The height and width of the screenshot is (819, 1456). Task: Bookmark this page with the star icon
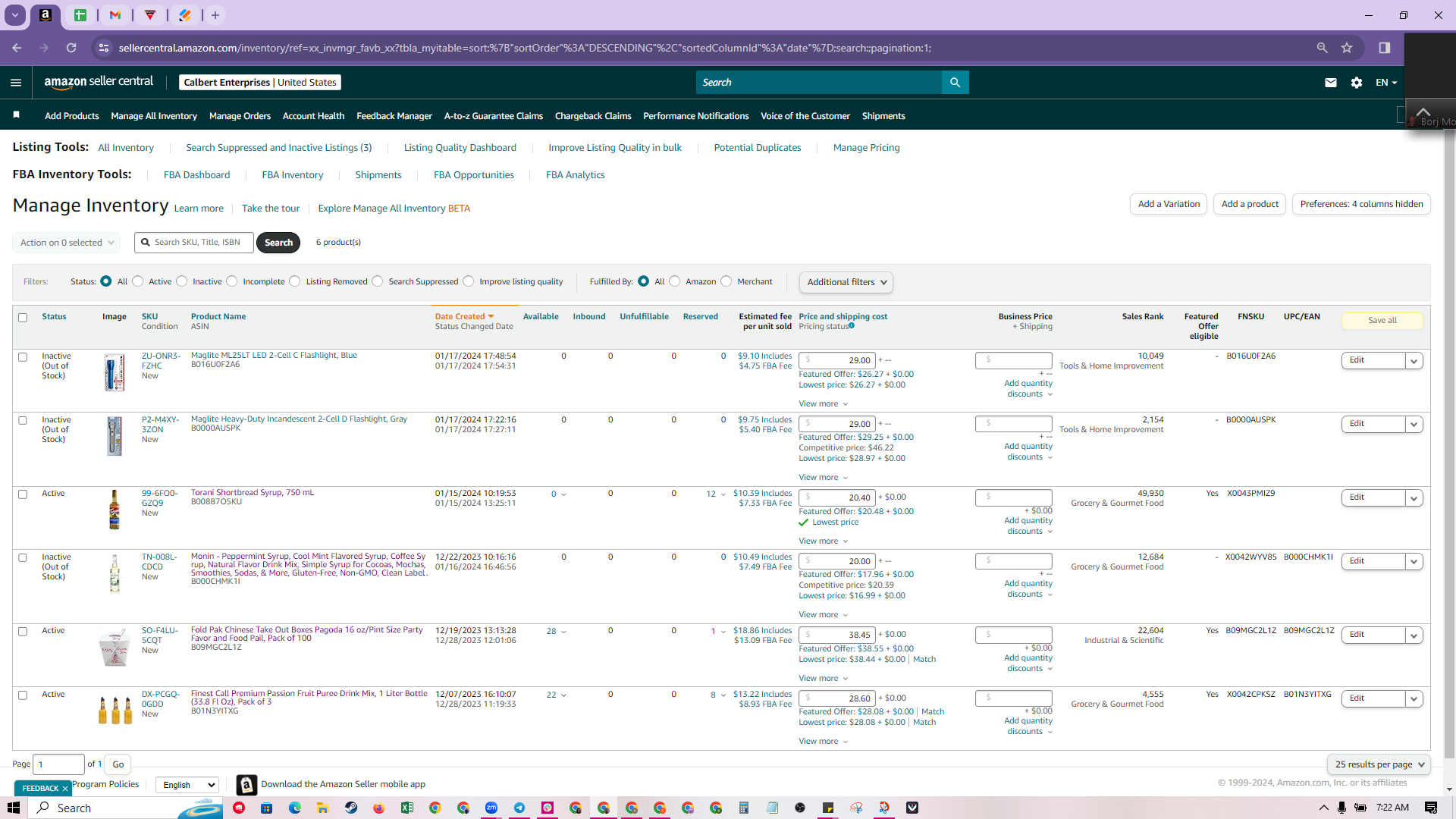coord(1347,48)
